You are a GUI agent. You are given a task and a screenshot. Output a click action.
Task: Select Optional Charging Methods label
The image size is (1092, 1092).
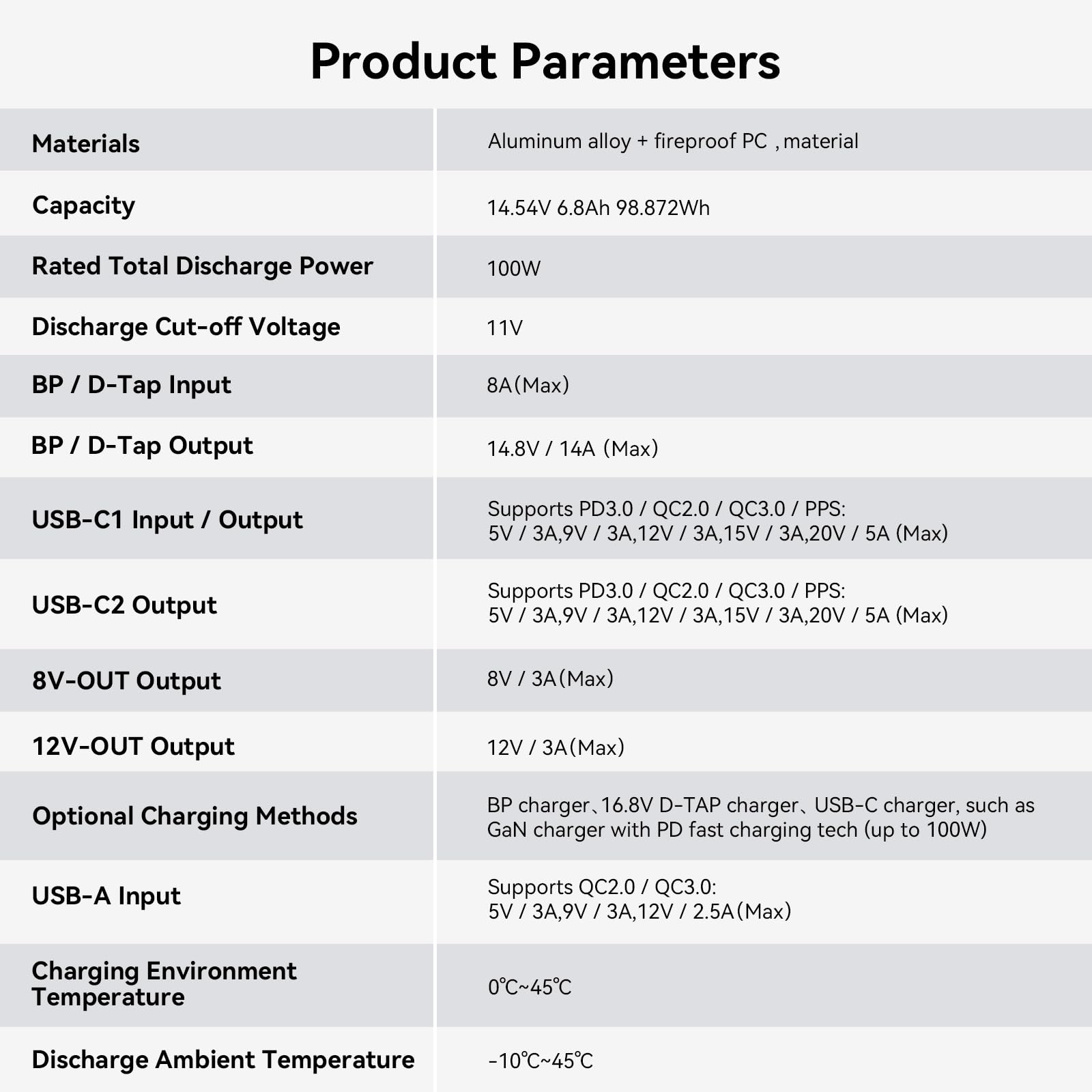[x=195, y=816]
